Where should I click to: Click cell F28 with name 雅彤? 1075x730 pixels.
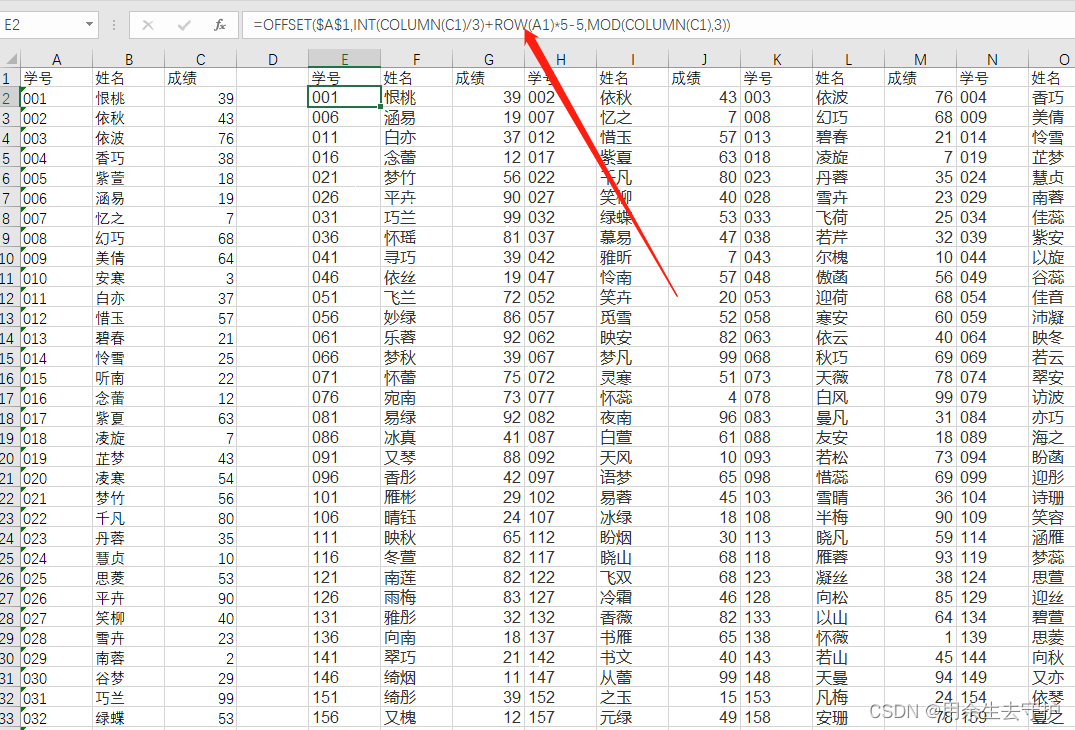point(416,617)
